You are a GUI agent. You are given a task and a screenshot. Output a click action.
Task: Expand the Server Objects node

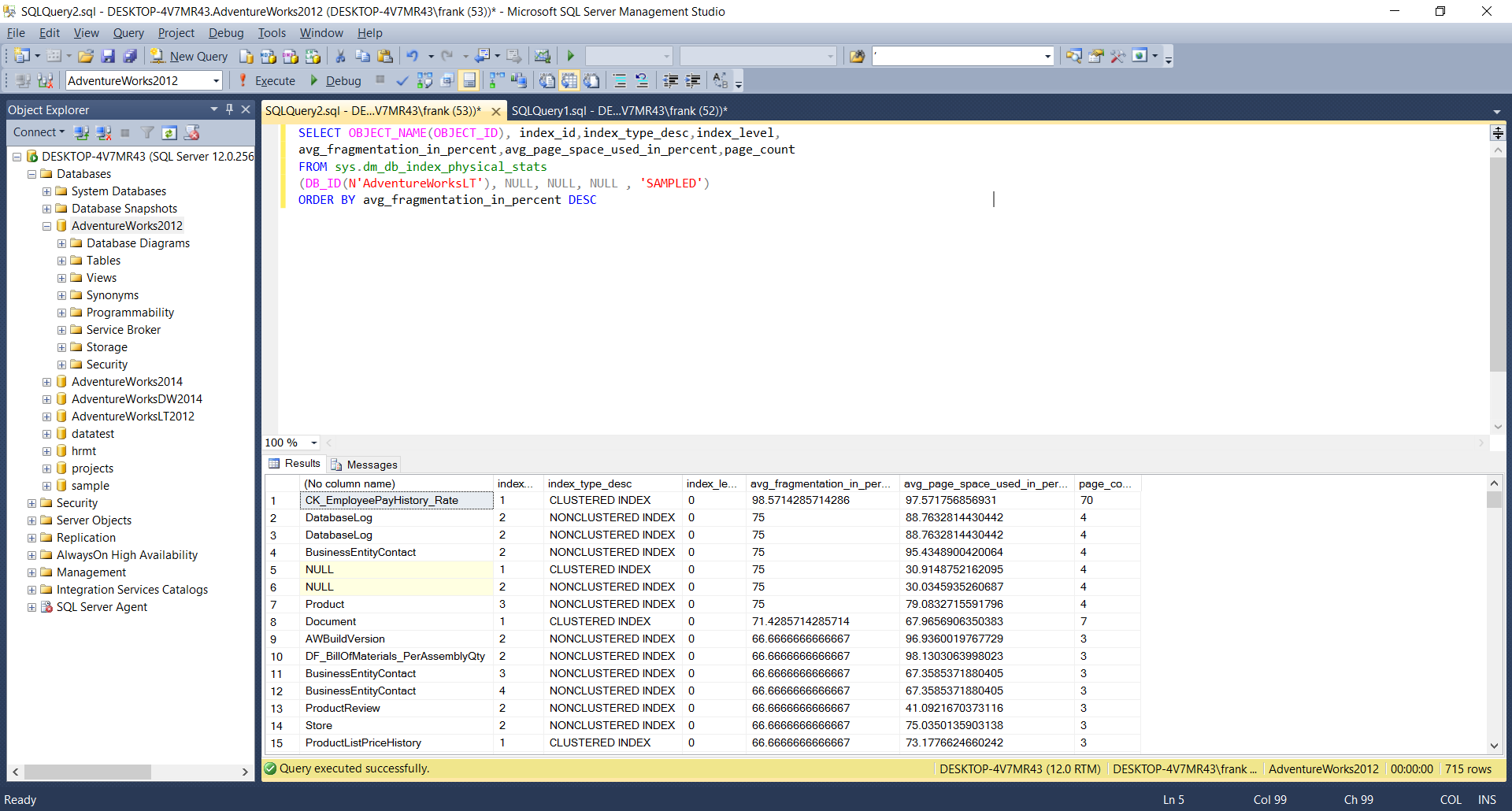coord(31,520)
